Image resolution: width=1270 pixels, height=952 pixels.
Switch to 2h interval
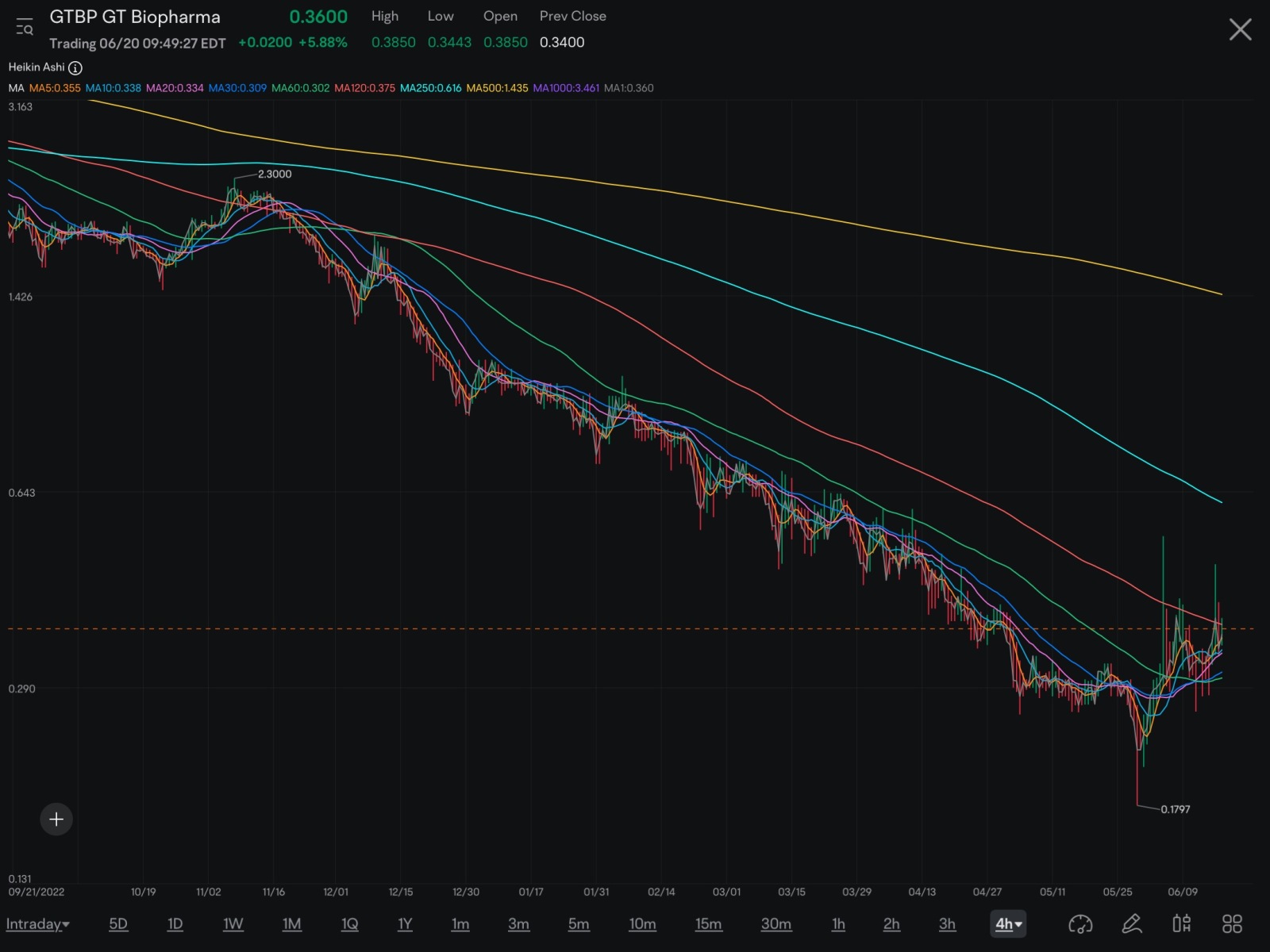point(892,924)
